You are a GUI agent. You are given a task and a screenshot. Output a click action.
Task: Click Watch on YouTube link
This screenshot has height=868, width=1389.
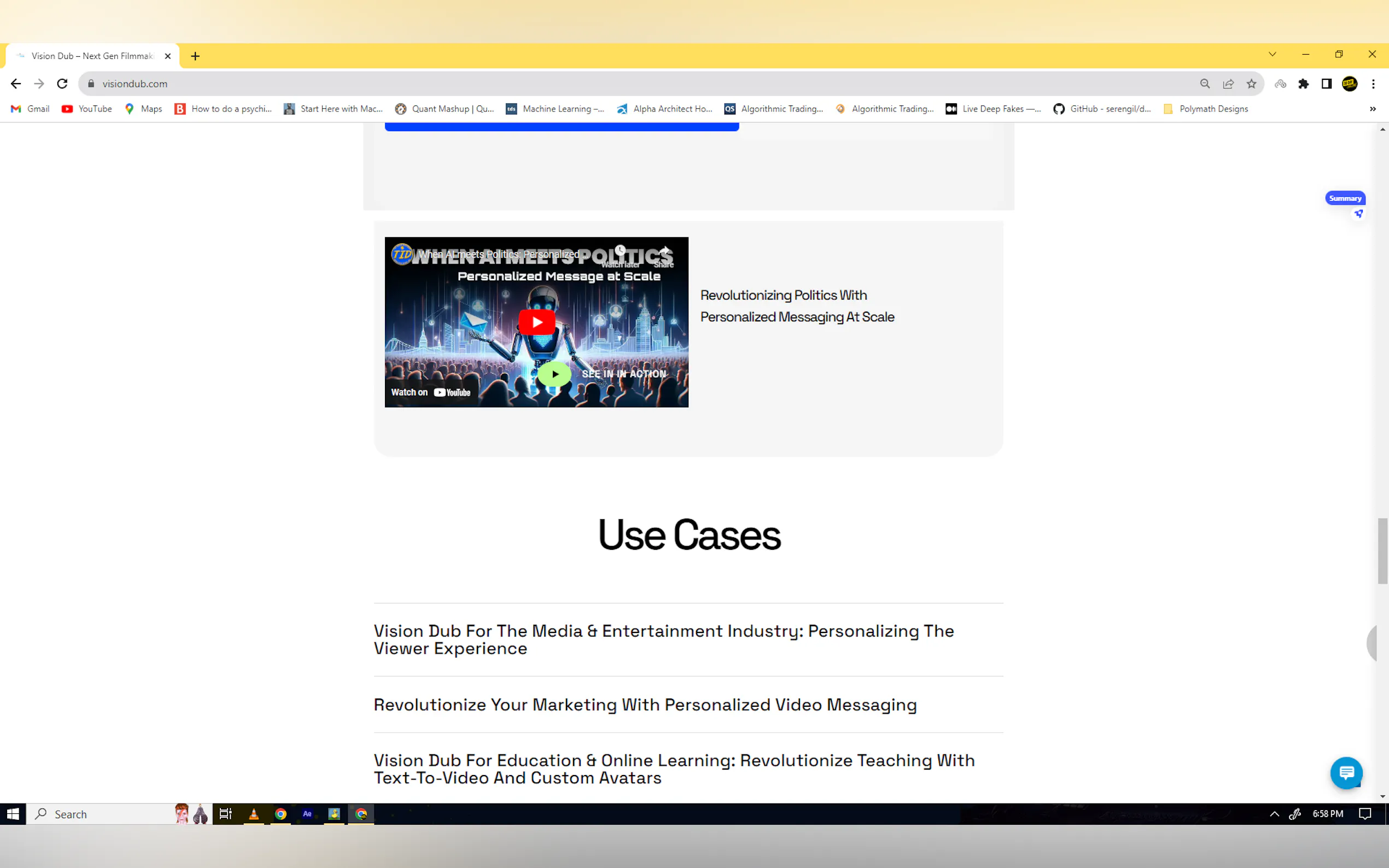coord(431,392)
